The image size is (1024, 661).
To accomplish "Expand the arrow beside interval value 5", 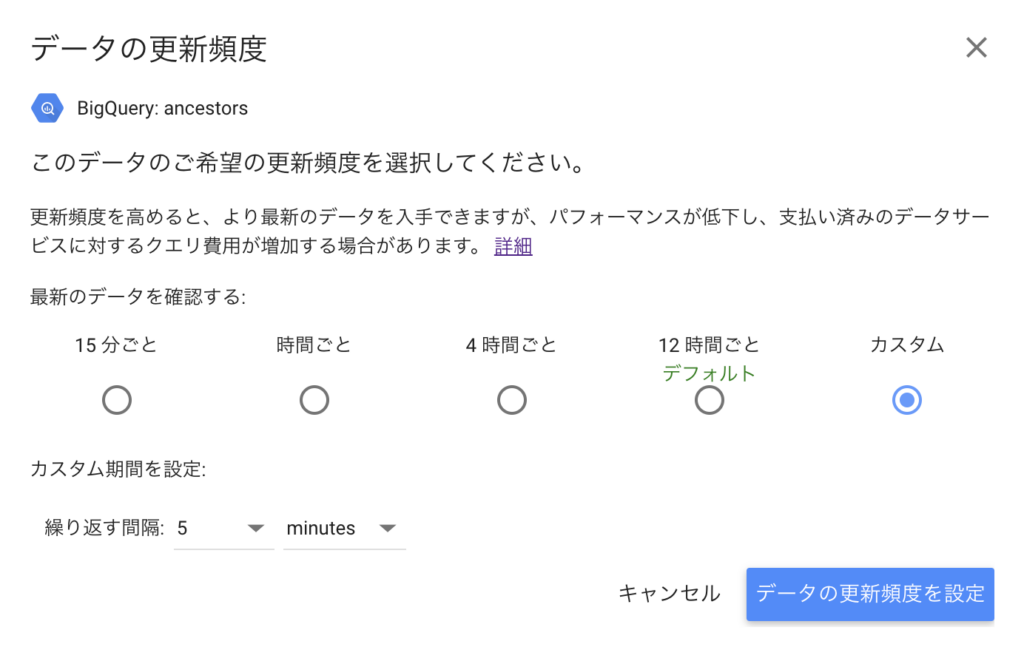I will pyautogui.click(x=256, y=528).
